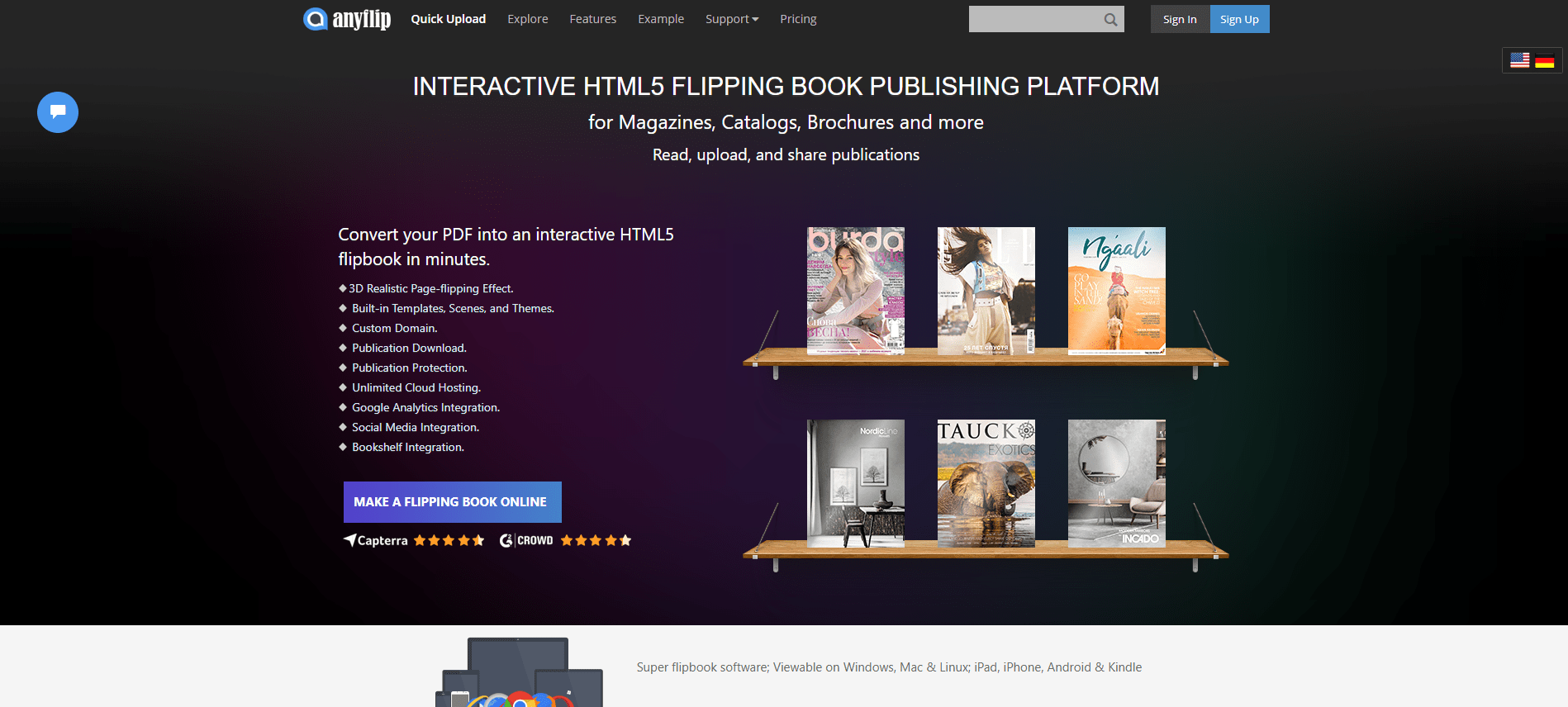The image size is (1568, 707).
Task: Click the Capterra star rating
Action: point(449,540)
